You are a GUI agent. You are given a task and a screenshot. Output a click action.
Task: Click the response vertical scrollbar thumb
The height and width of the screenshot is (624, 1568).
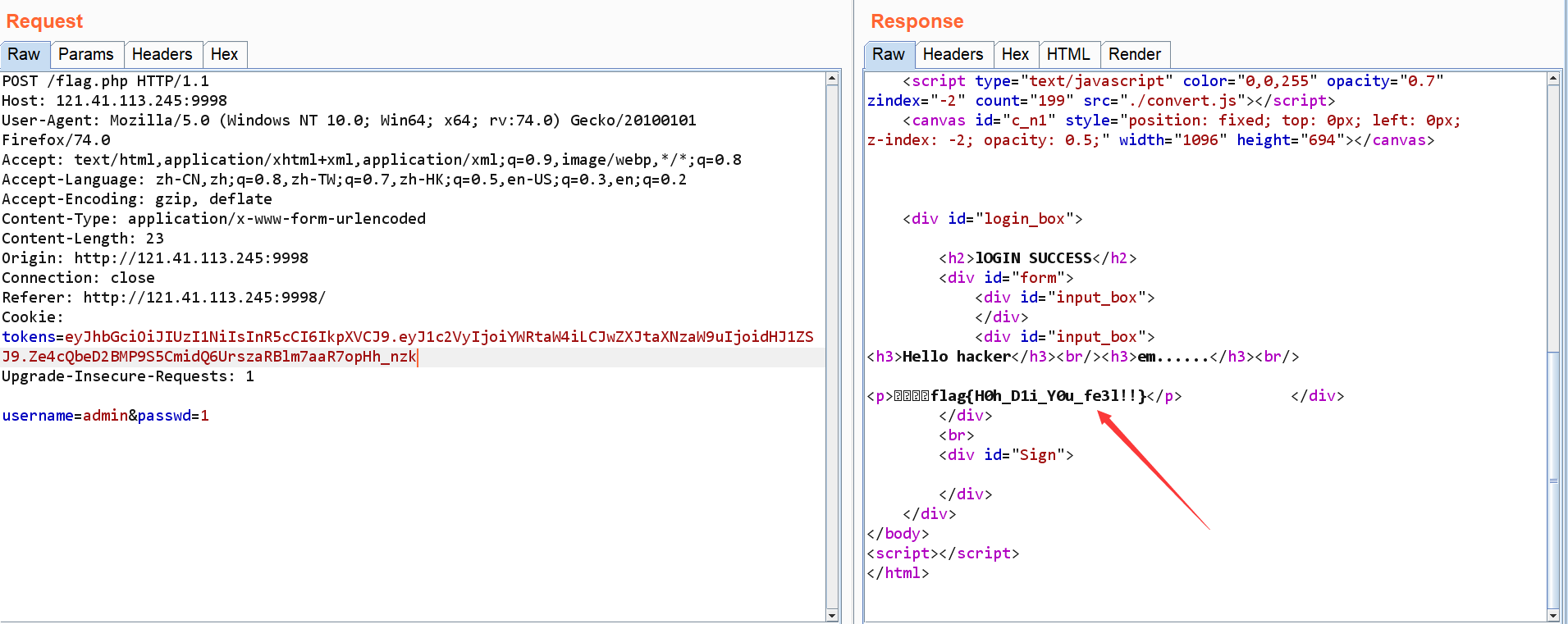[1553, 481]
